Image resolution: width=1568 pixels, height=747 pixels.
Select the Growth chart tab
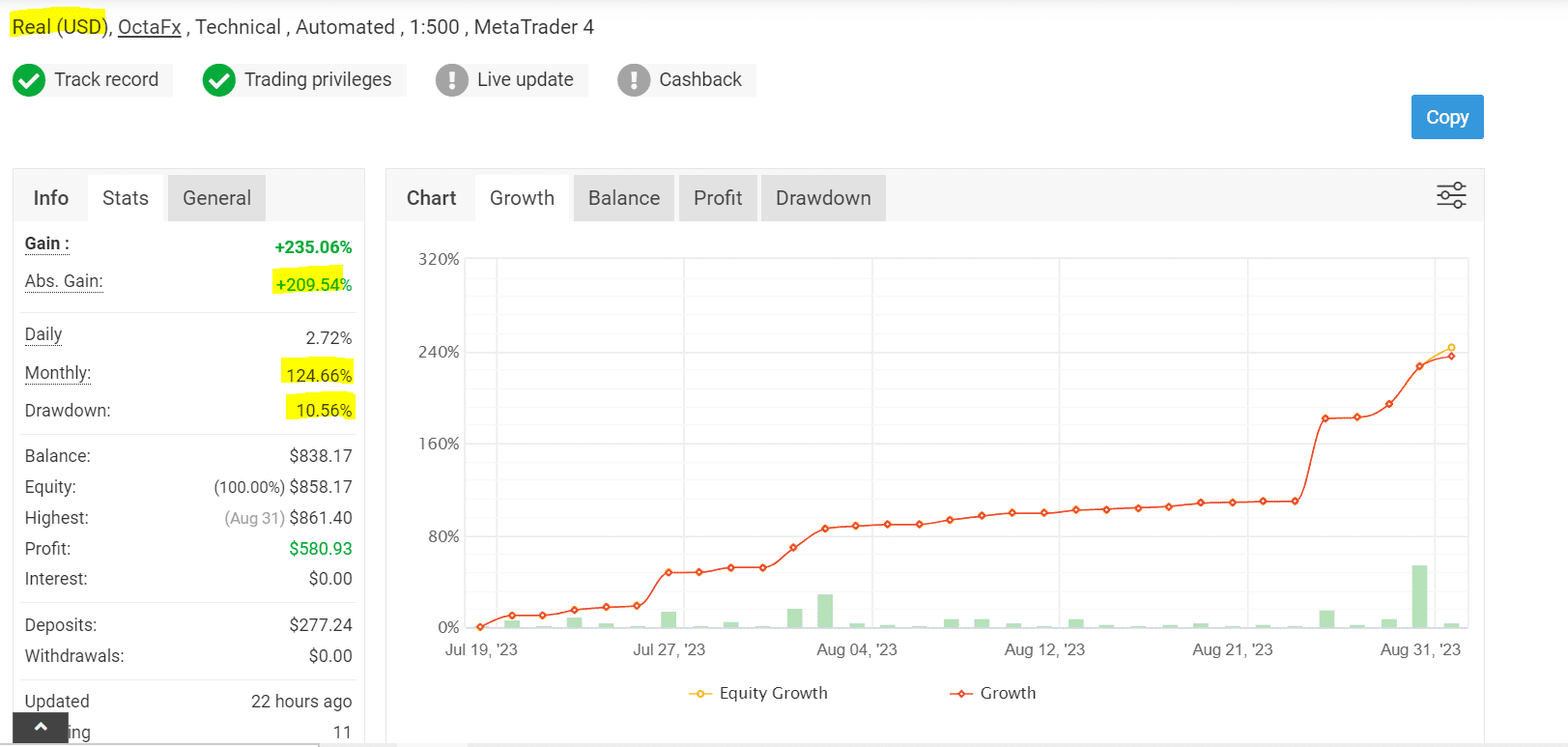tap(522, 198)
